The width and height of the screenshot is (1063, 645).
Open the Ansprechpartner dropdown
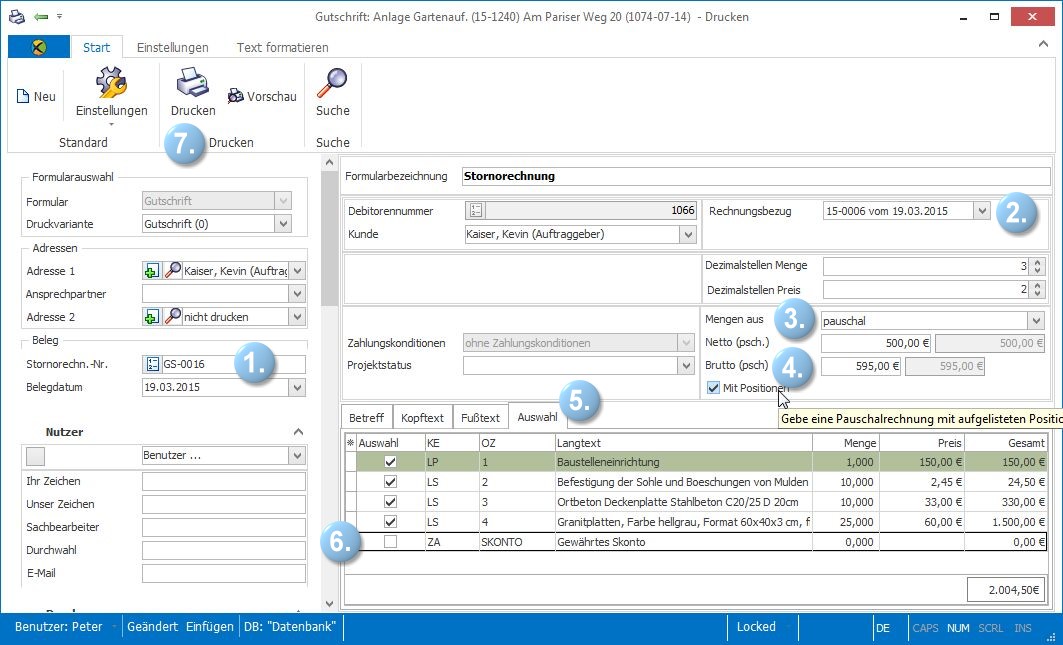coord(297,294)
